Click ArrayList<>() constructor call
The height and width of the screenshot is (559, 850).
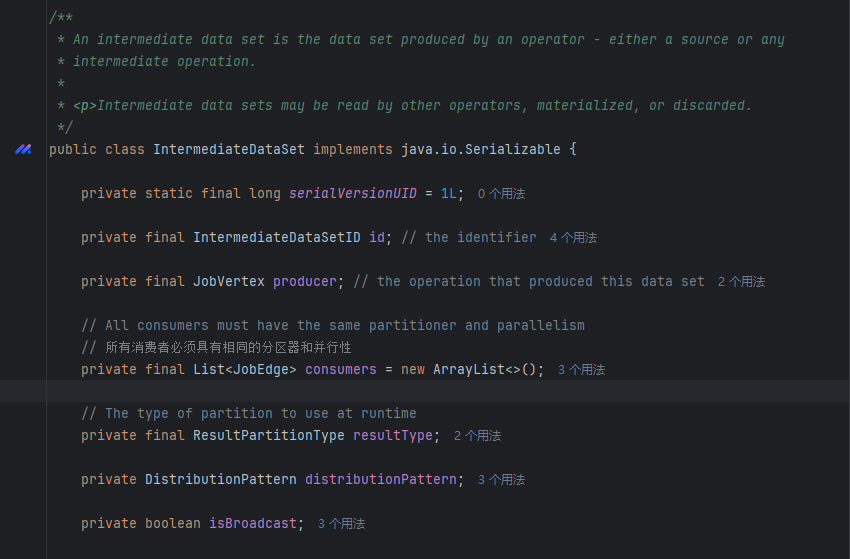tap(485, 369)
